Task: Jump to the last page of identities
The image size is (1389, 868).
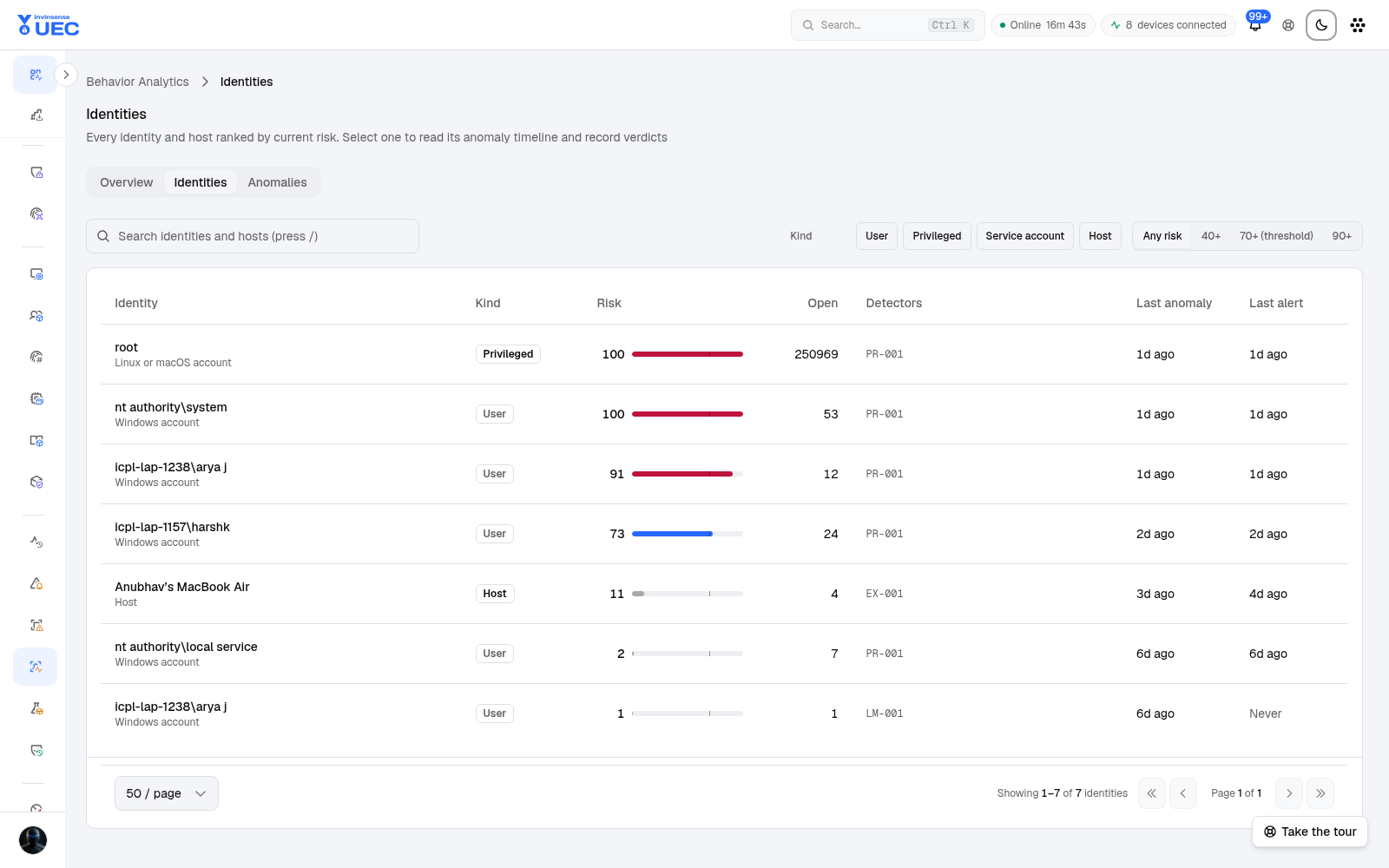Action: pos(1320,793)
